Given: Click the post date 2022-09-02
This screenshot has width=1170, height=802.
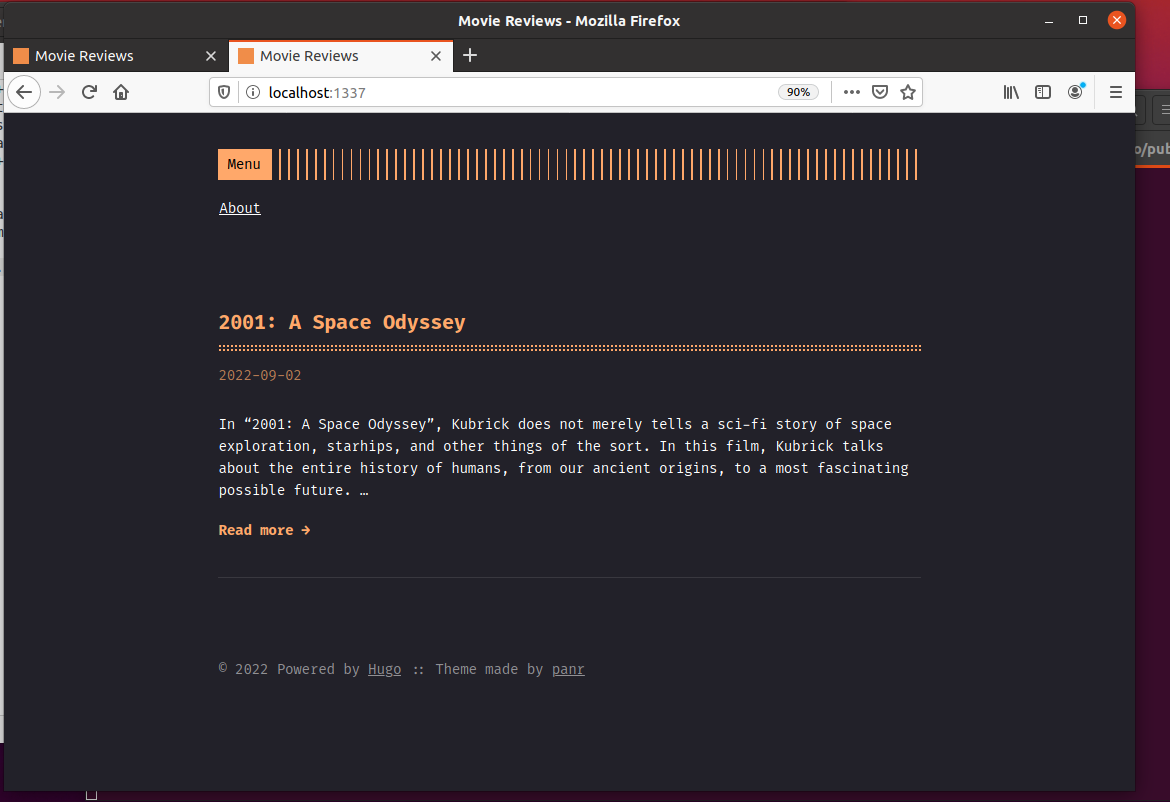Looking at the screenshot, I should 260,375.
